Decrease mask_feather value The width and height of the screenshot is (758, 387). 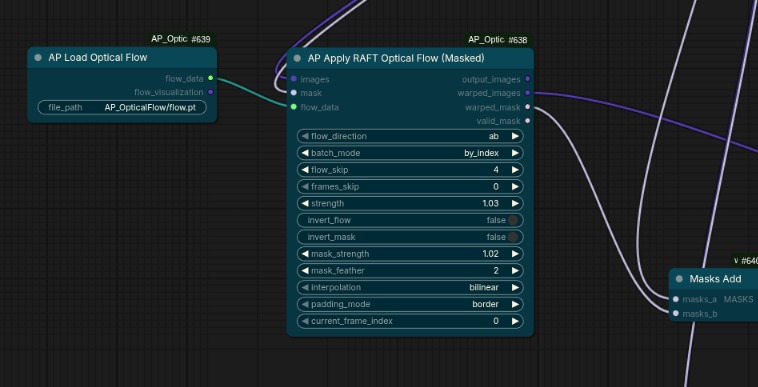pos(305,271)
